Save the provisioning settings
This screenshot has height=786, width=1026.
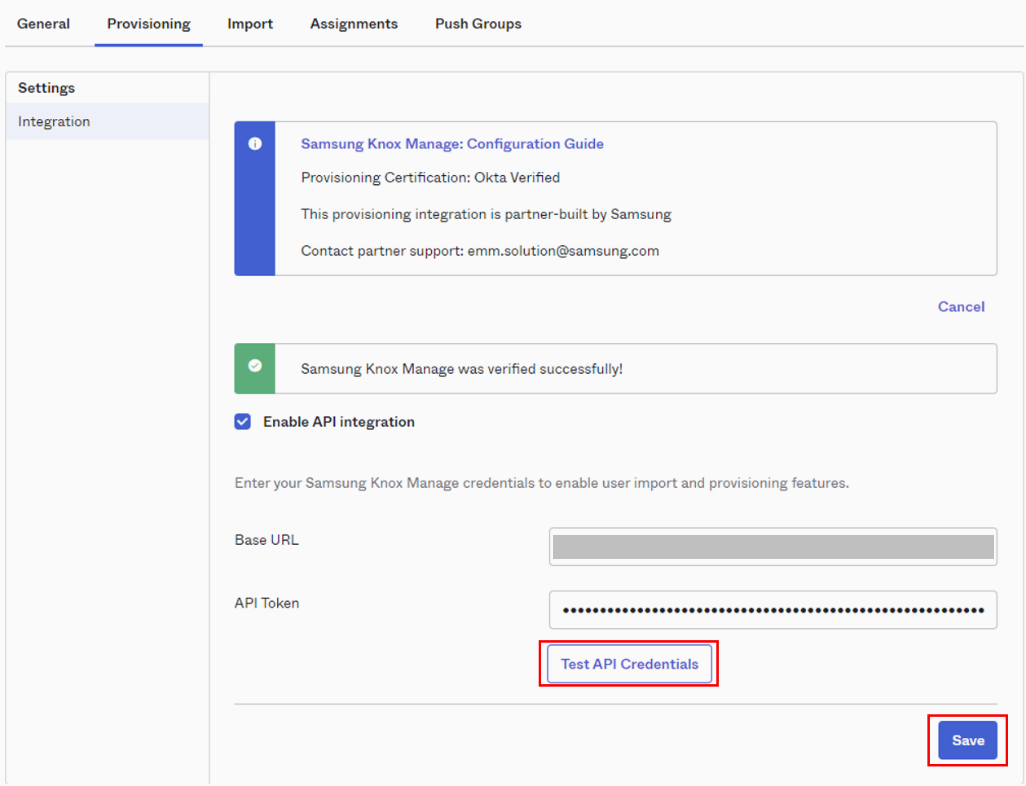[968, 740]
